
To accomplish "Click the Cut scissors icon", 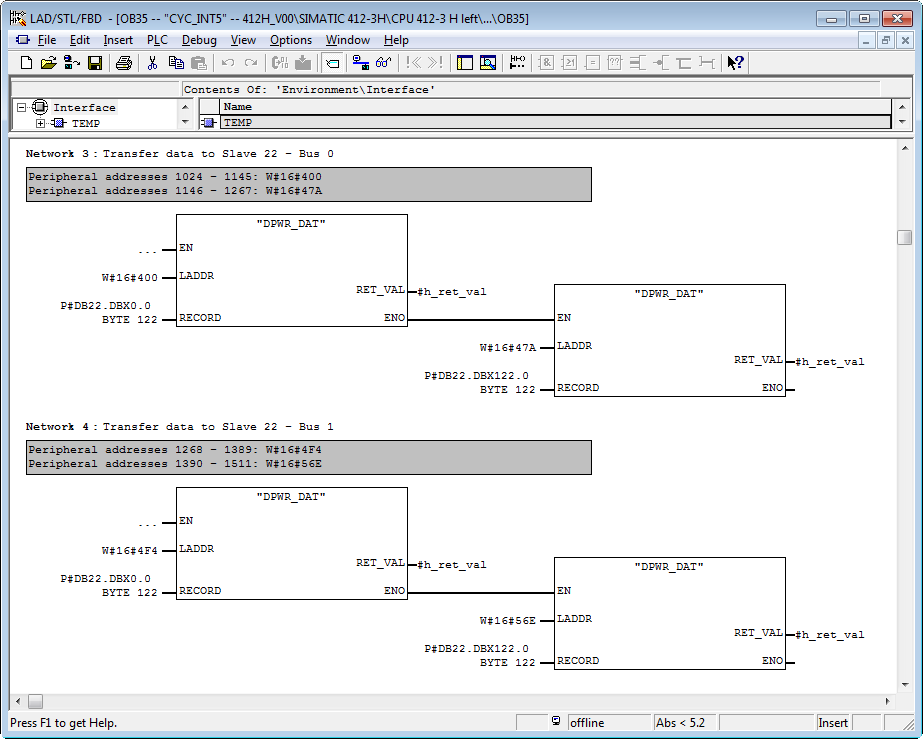I will (x=153, y=63).
